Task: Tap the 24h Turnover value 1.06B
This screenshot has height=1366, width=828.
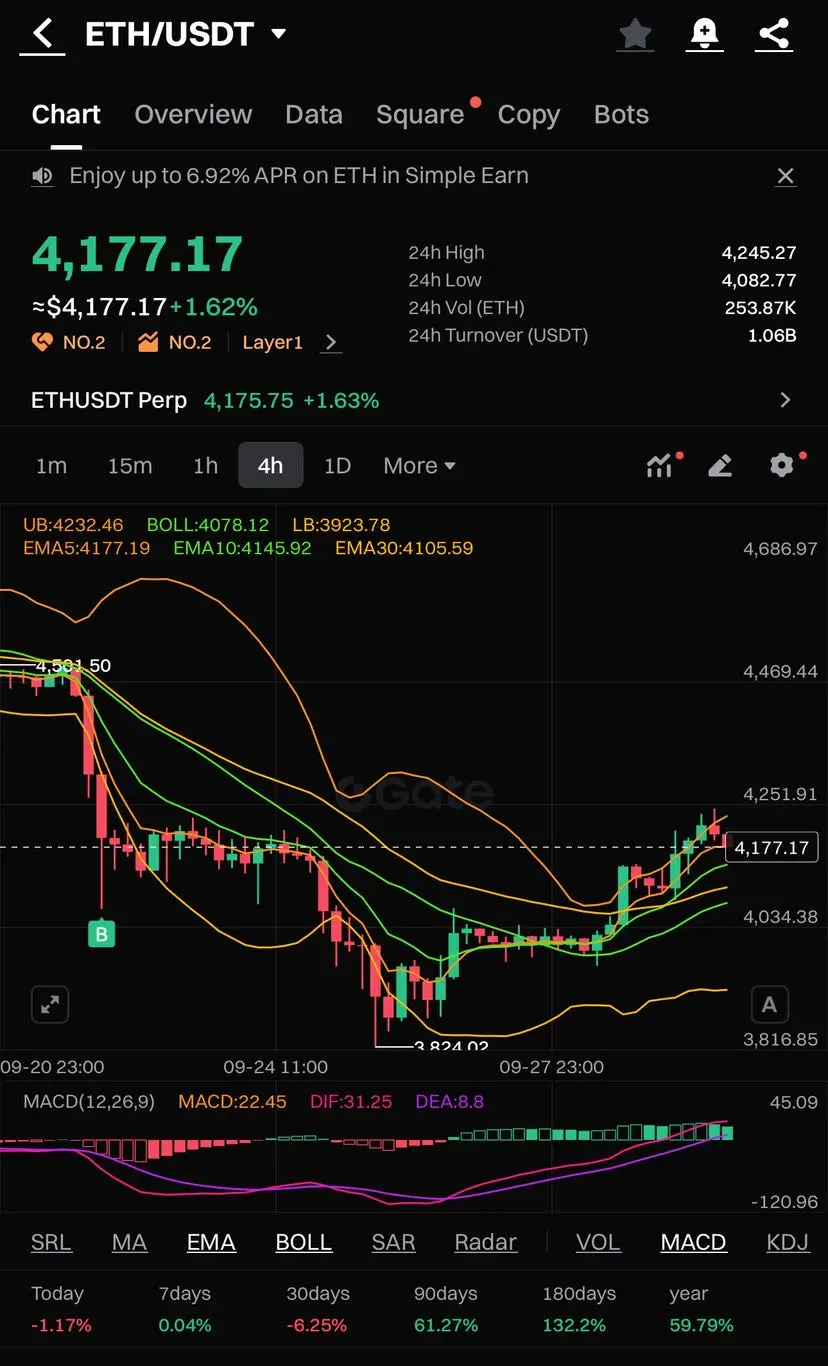Action: (772, 336)
